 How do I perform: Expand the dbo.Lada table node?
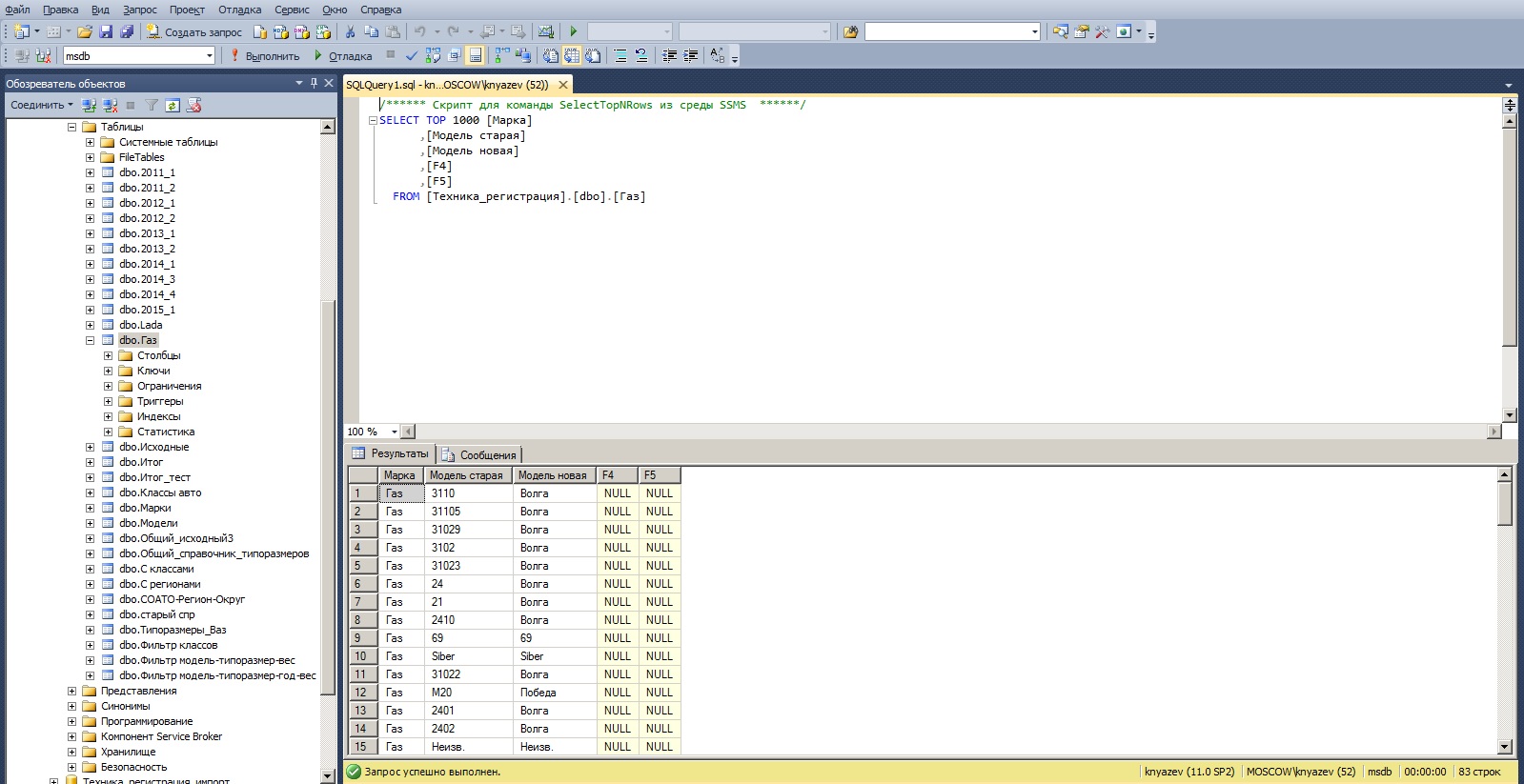[x=90, y=325]
